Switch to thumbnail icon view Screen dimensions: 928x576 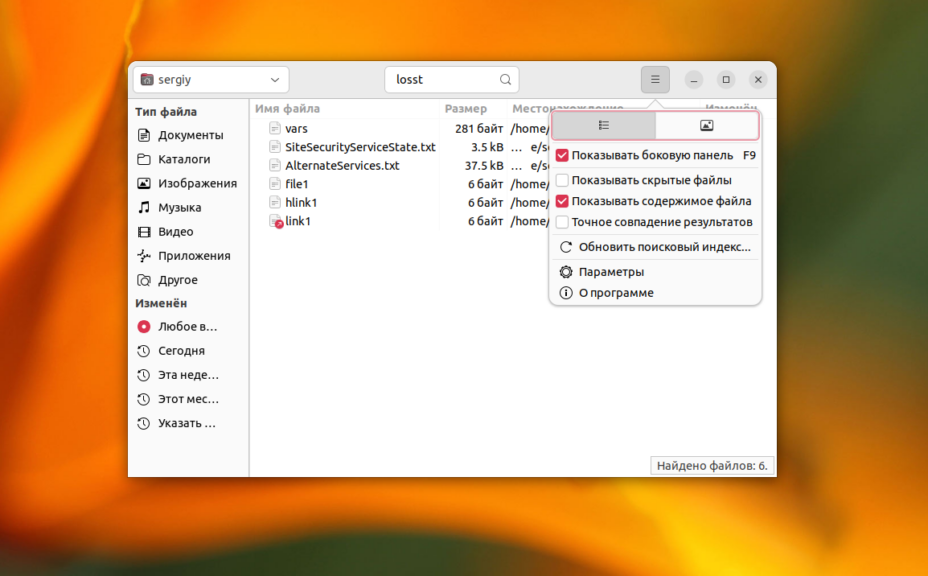(x=706, y=125)
